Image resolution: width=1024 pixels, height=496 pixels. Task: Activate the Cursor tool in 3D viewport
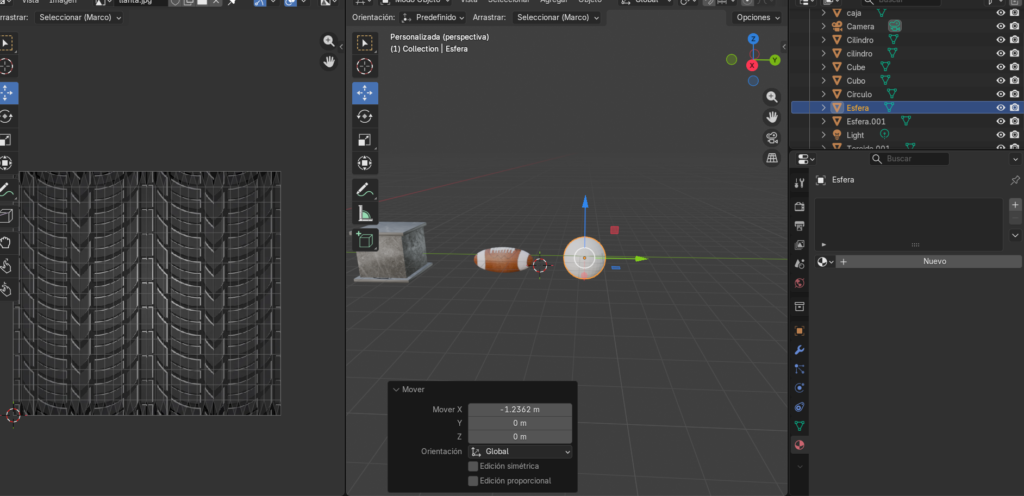tap(366, 67)
